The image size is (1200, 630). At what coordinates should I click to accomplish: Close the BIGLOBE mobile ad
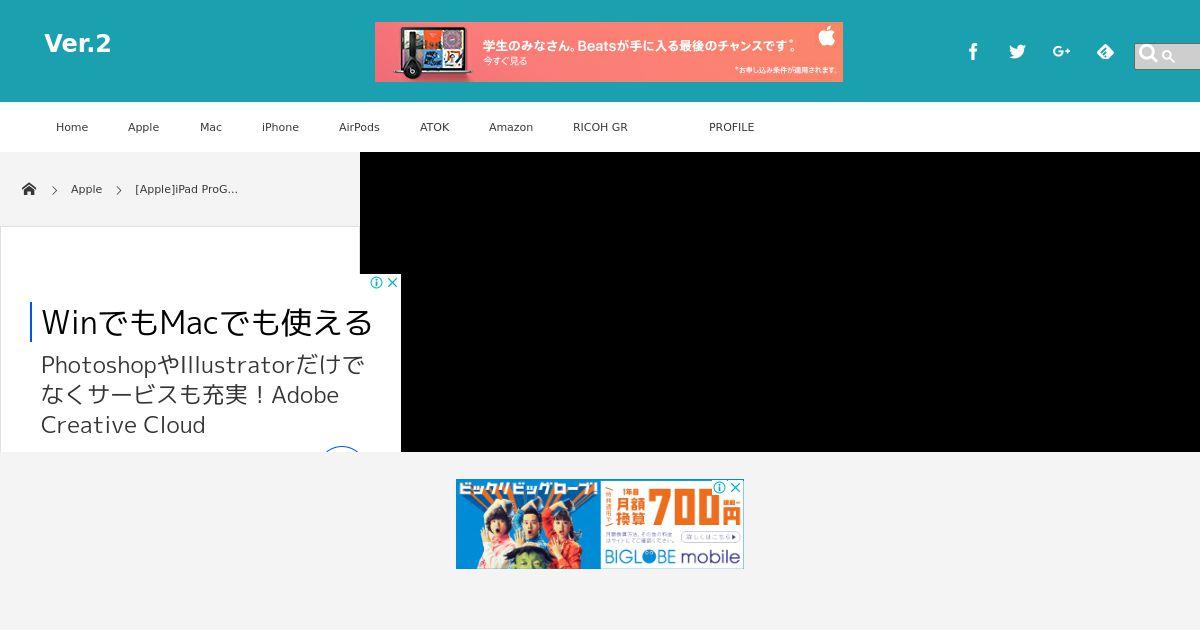click(735, 487)
